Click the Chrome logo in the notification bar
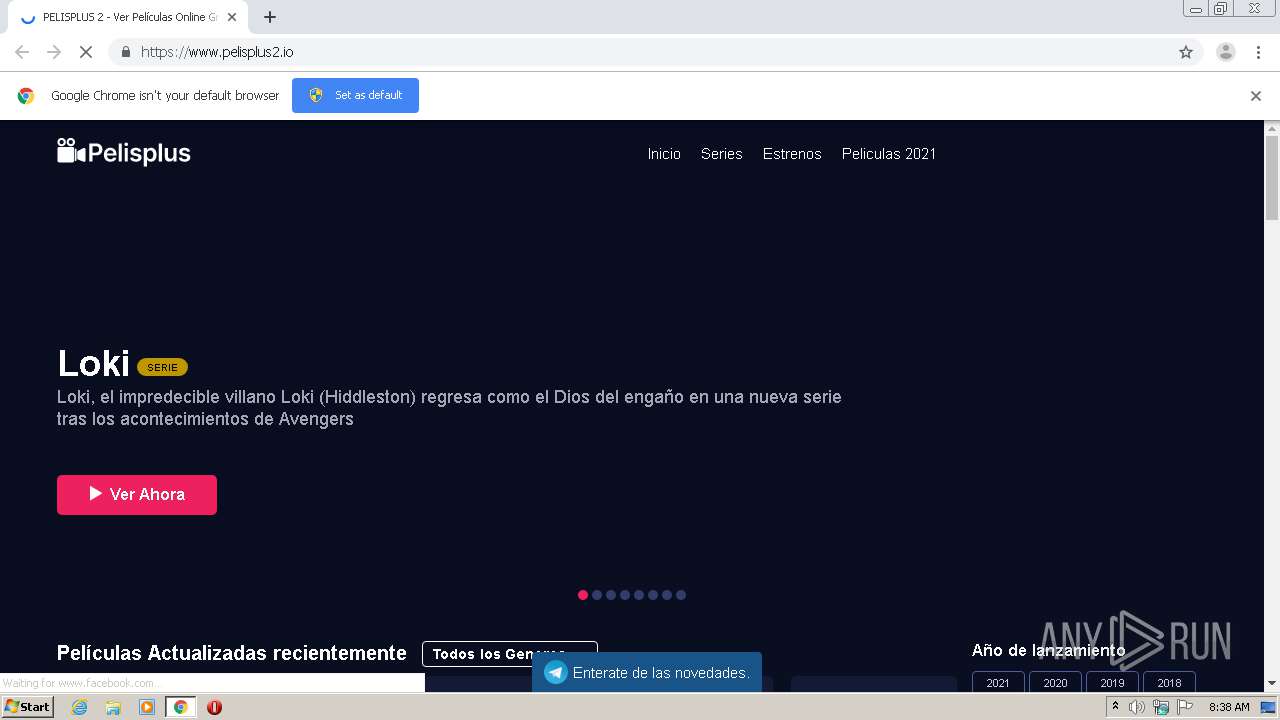This screenshot has width=1280, height=720. (26, 96)
